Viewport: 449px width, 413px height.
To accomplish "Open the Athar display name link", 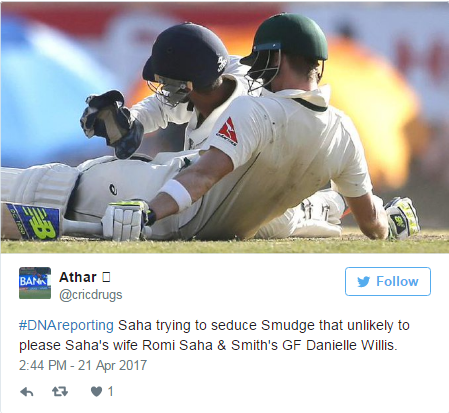I will click(x=78, y=277).
